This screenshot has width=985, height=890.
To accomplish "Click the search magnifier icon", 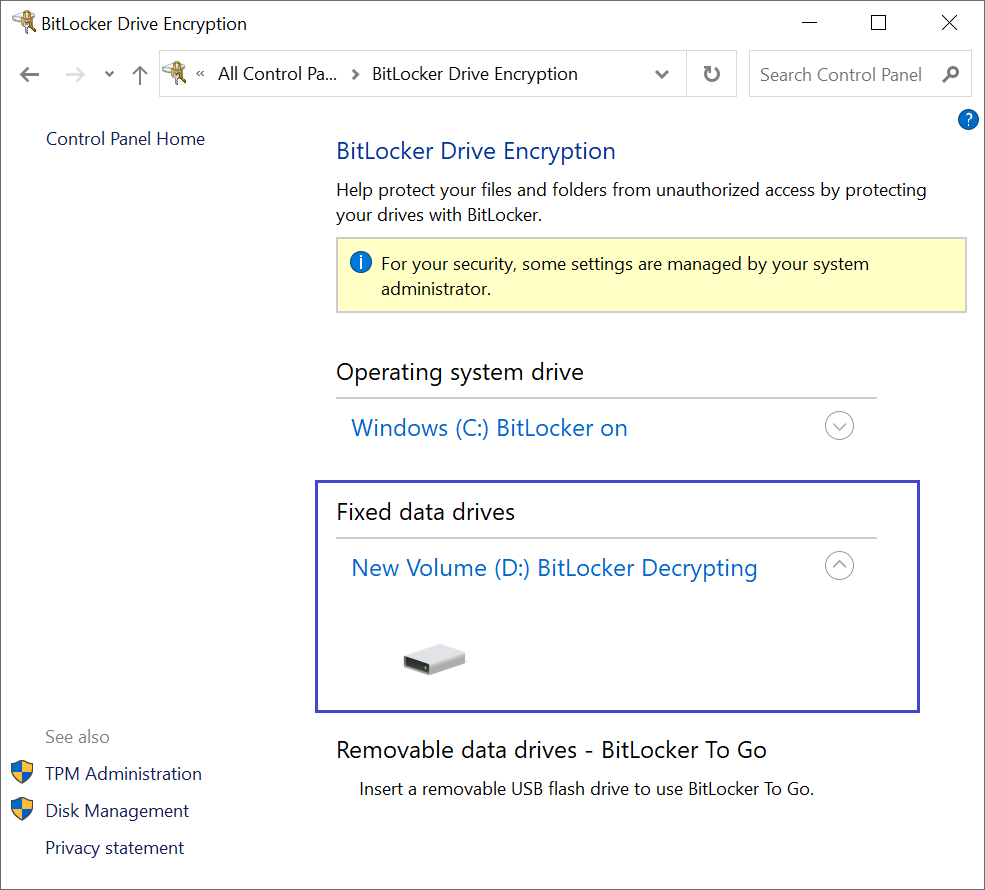I will point(950,74).
